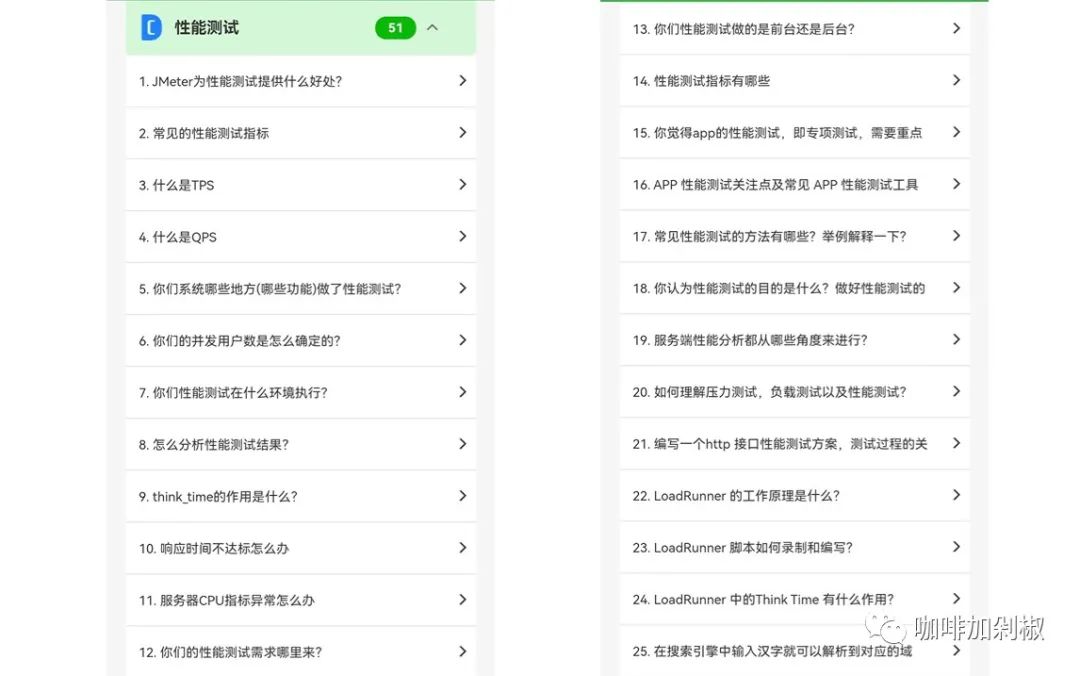
Task: Open question 20 about 压力测试, 负载测试以及性能测试
Action: [795, 392]
